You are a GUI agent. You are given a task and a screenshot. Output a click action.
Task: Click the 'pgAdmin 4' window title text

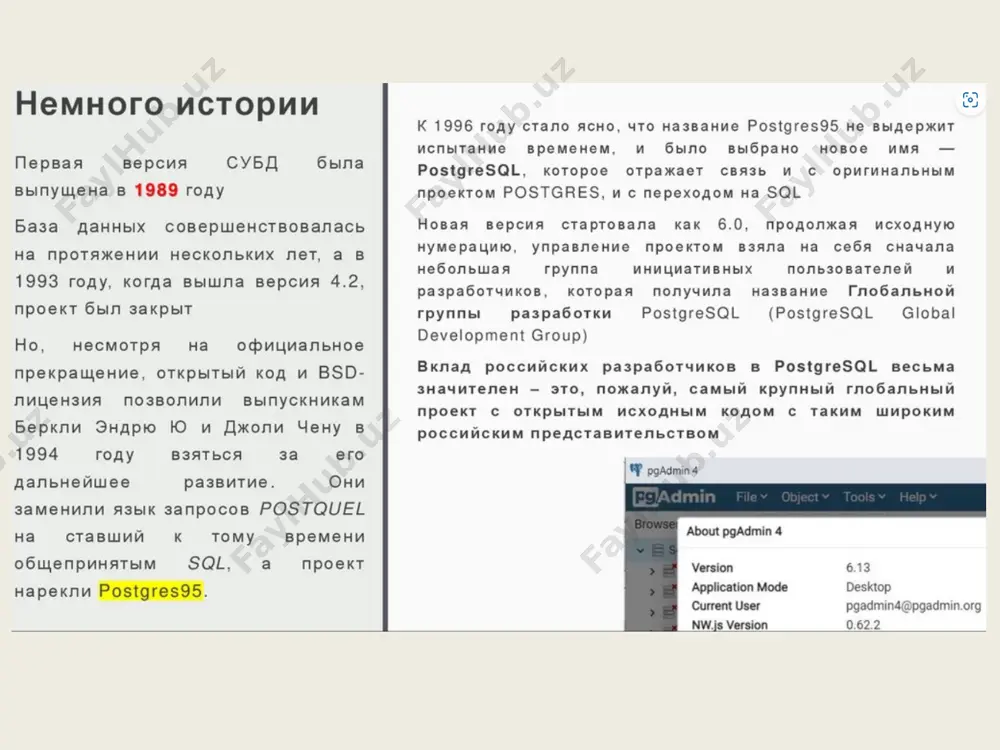pos(672,471)
